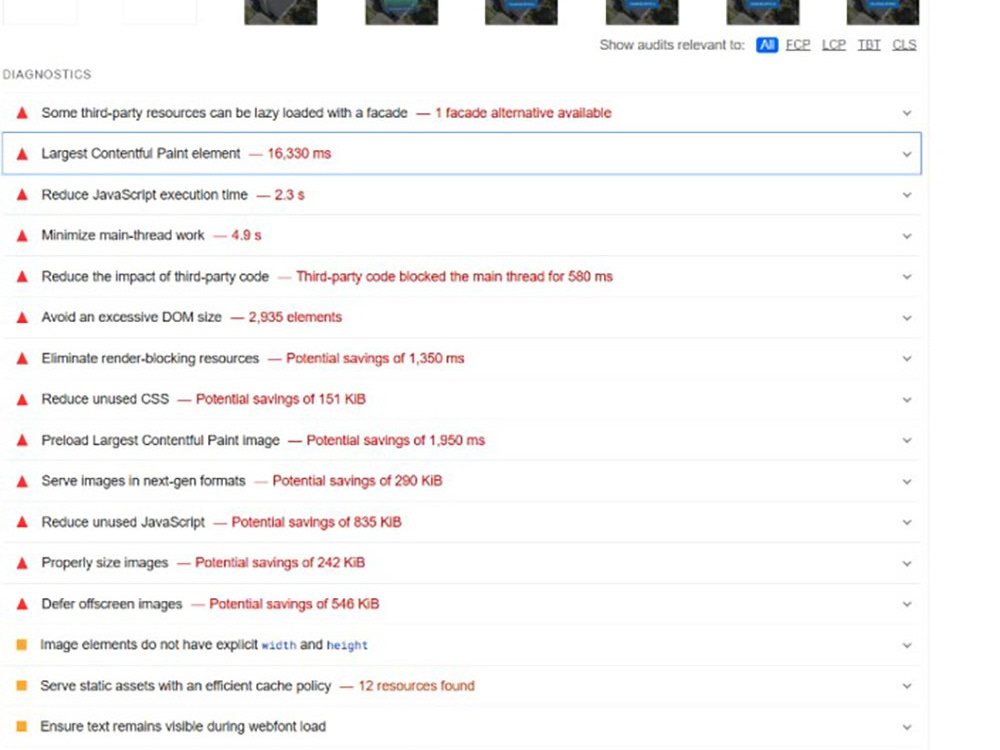Screen dimensions: 1000x750
Task: Open 'Reduce JavaScript execution time' audit title
Action: tap(145, 195)
